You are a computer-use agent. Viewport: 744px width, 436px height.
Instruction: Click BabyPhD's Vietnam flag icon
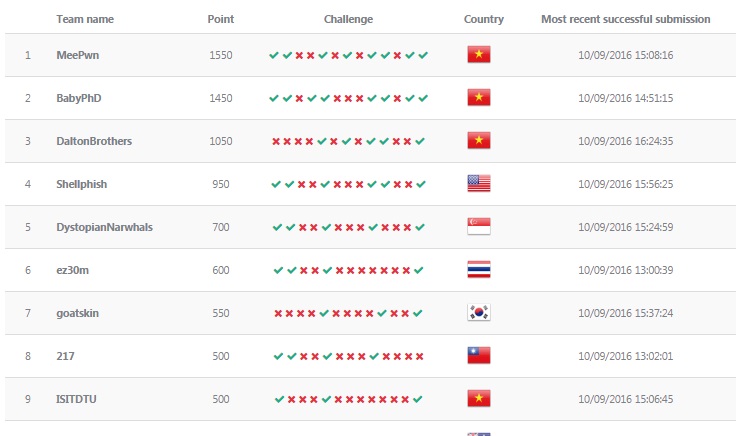(x=479, y=98)
